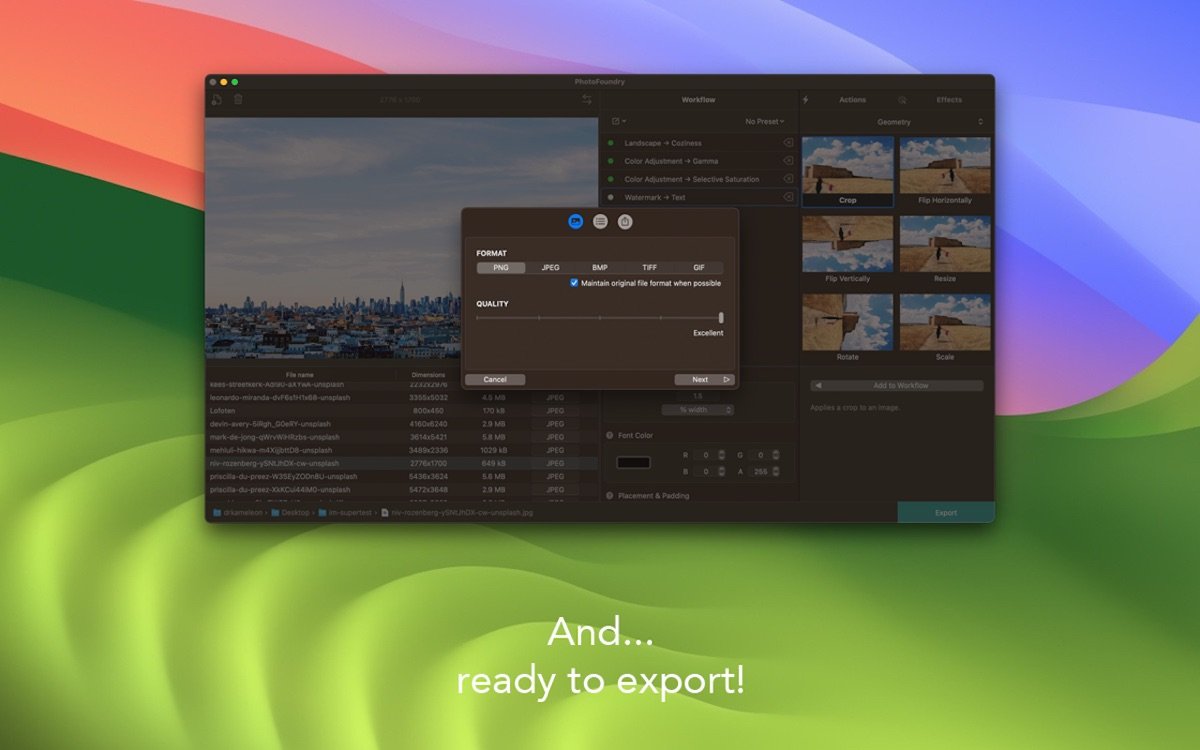The width and height of the screenshot is (1200, 750).
Task: Open the list options icon in export dialog
Action: 600,222
